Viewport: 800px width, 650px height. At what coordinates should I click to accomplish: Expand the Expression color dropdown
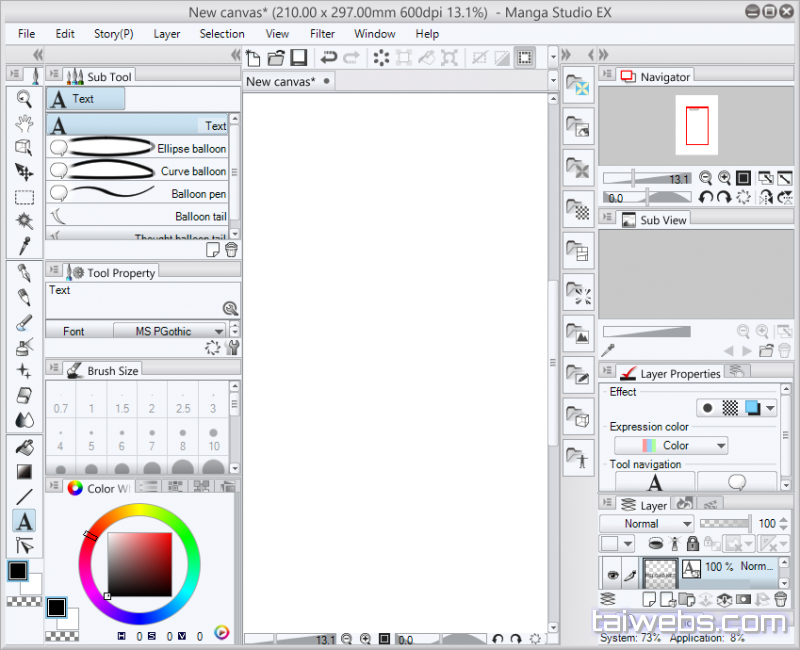pos(670,446)
